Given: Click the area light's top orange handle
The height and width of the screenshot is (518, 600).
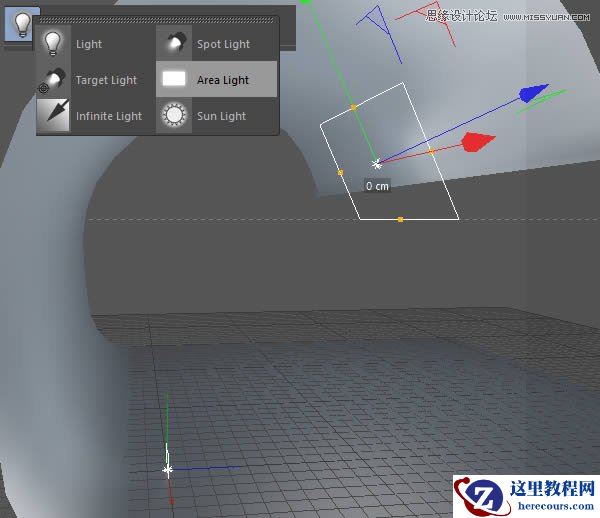Looking at the screenshot, I should point(354,108).
